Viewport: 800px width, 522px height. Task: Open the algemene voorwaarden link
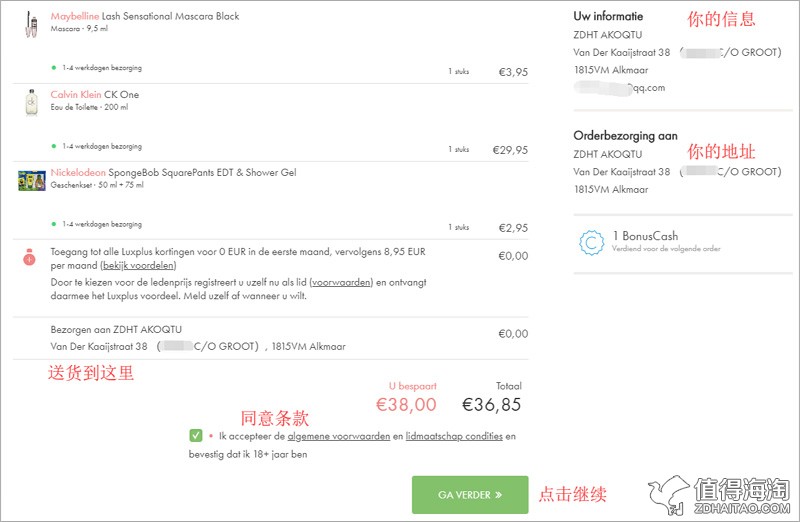pos(339,436)
